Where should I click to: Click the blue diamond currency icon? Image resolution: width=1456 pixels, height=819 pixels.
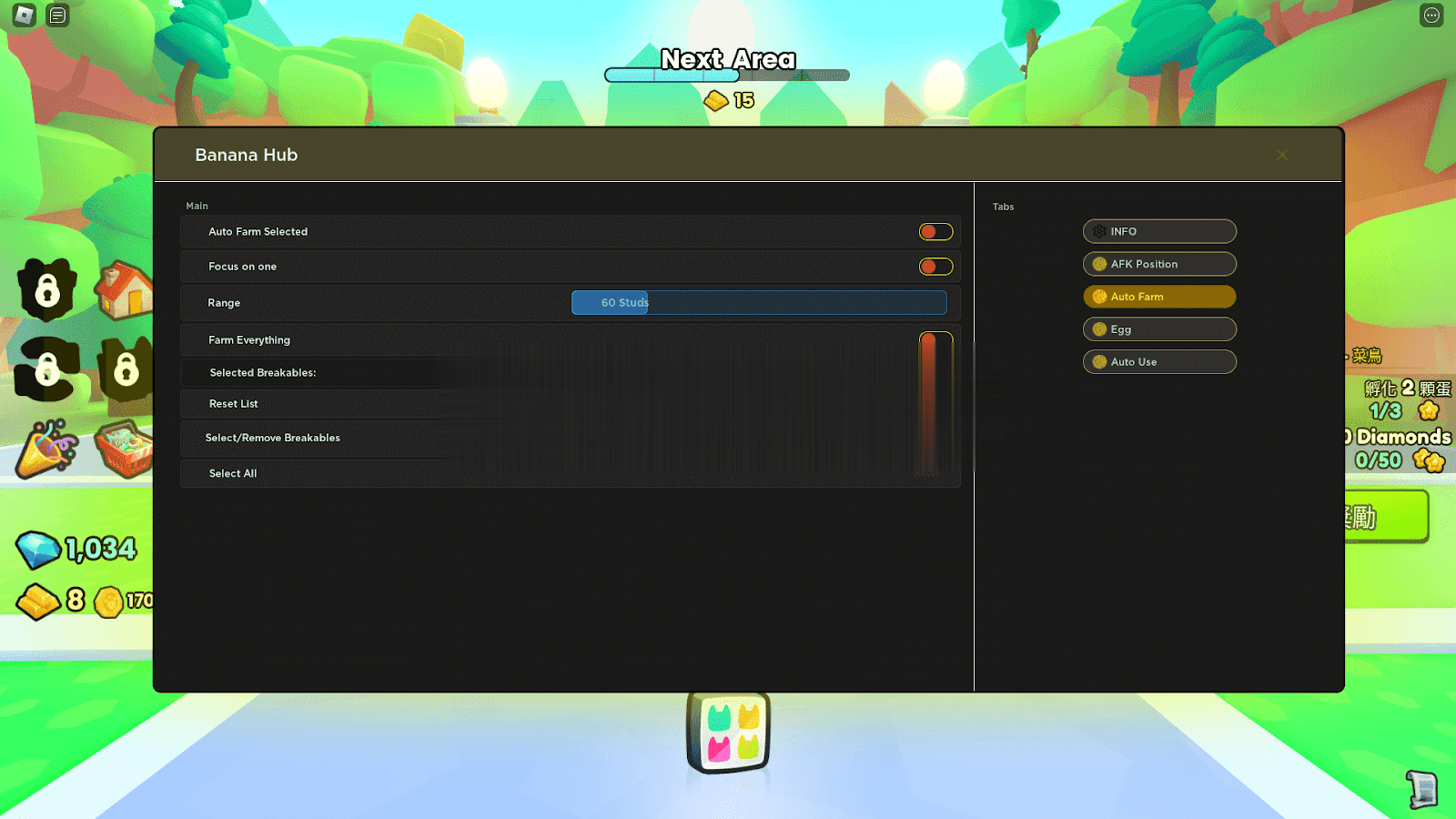(x=38, y=550)
